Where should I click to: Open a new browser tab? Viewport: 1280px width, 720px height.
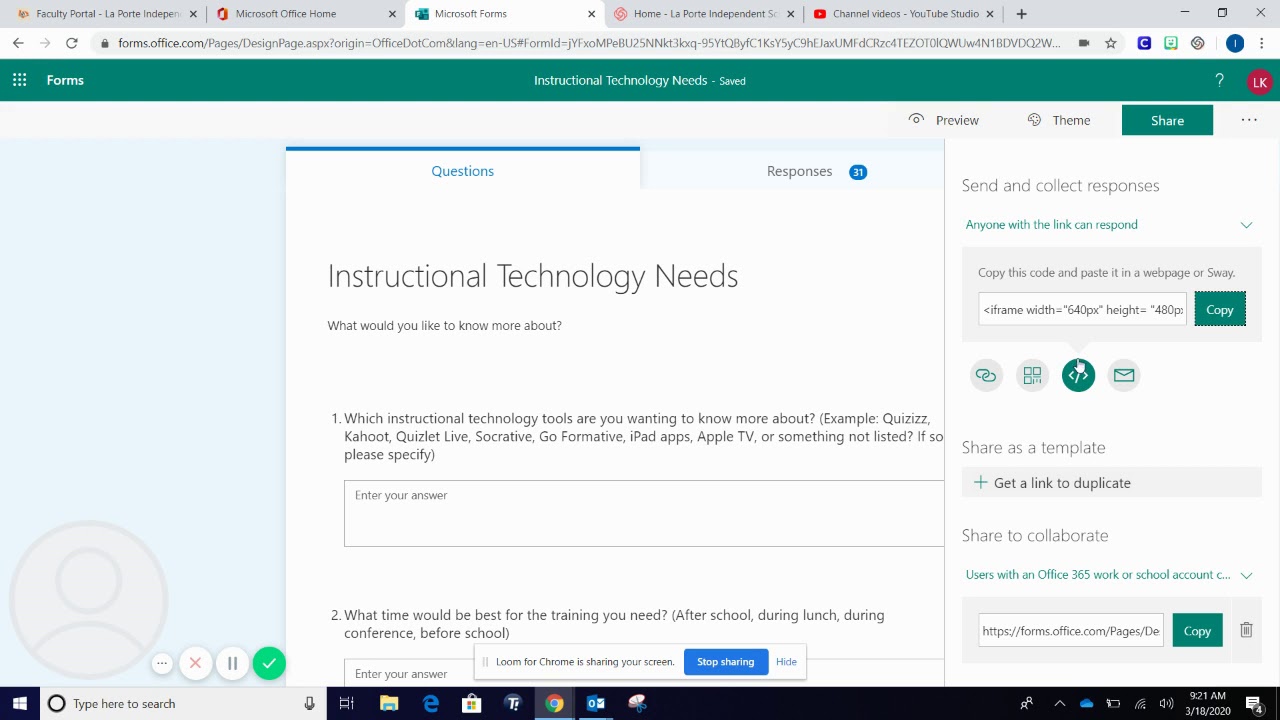coord(1021,14)
